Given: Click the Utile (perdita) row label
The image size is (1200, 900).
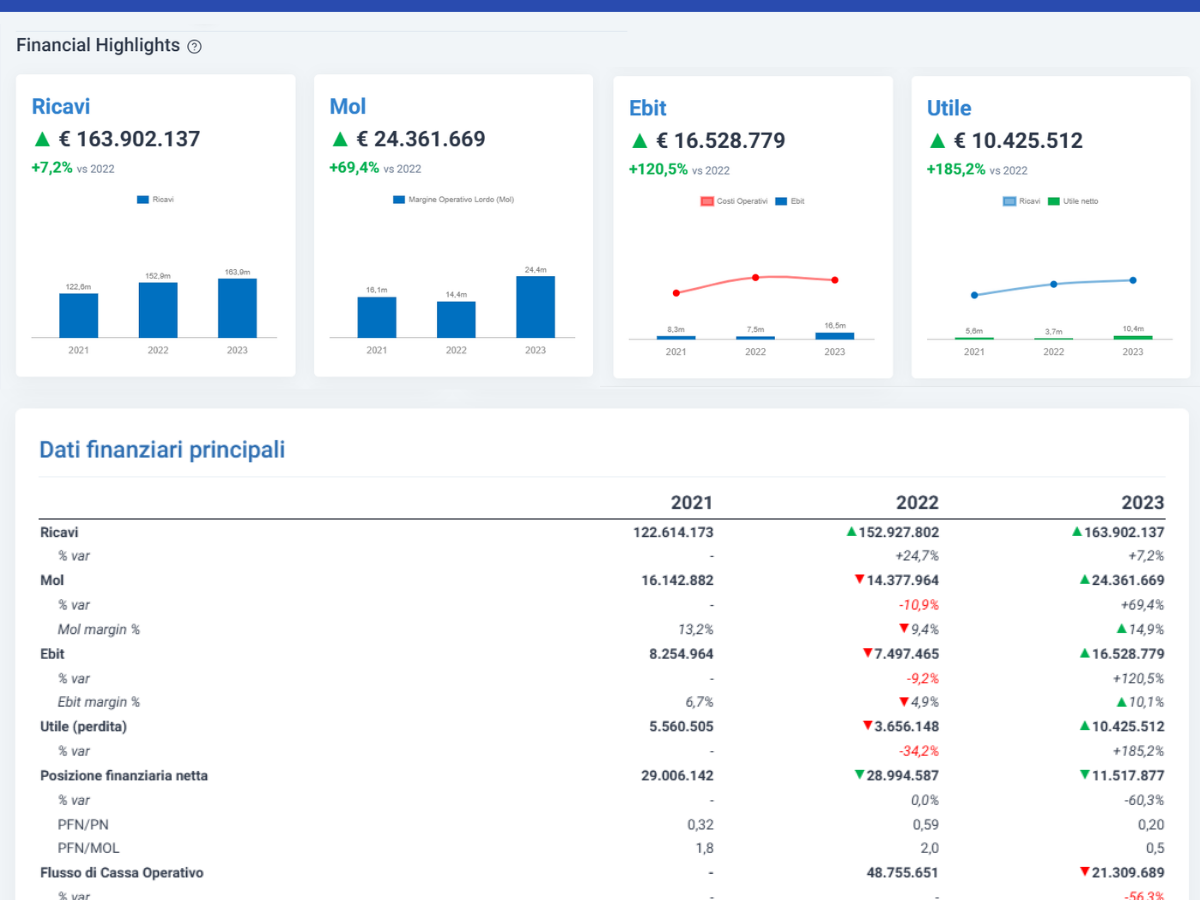Looking at the screenshot, I should tap(84, 727).
